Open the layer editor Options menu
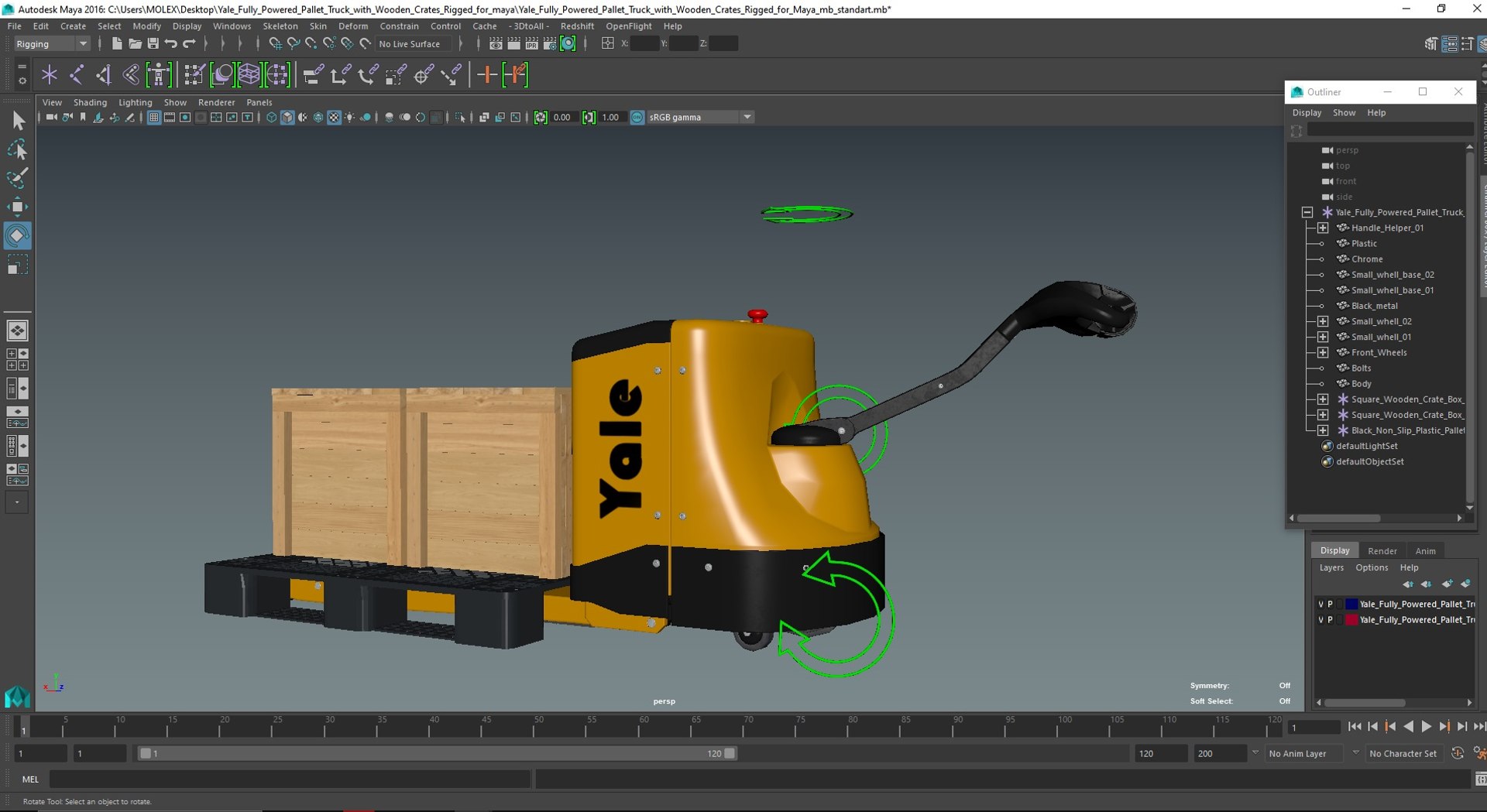The width and height of the screenshot is (1487, 812). pos(1372,568)
